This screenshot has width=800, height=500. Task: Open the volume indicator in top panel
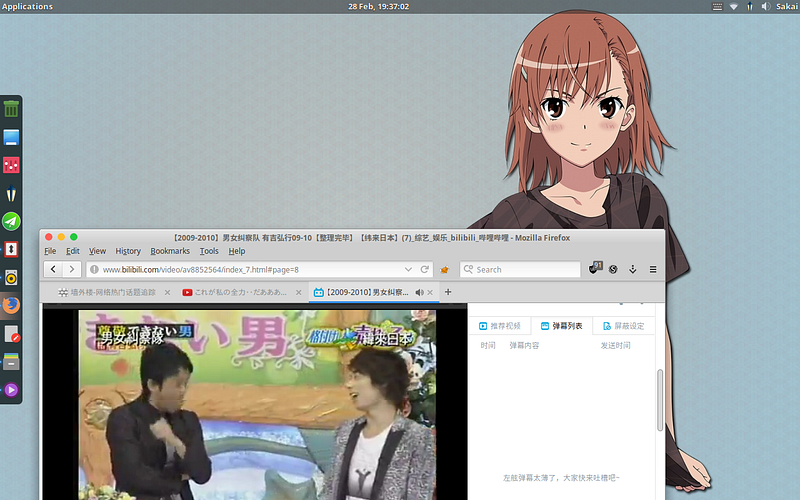tap(765, 7)
